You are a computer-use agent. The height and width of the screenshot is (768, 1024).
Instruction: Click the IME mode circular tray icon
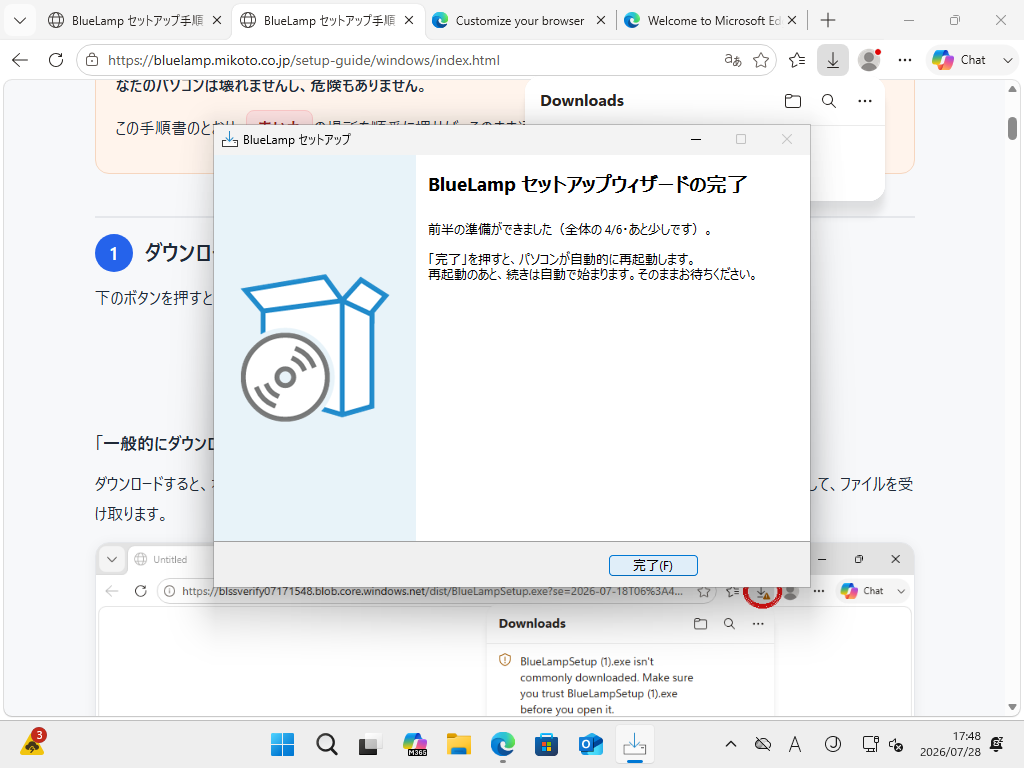(833, 744)
